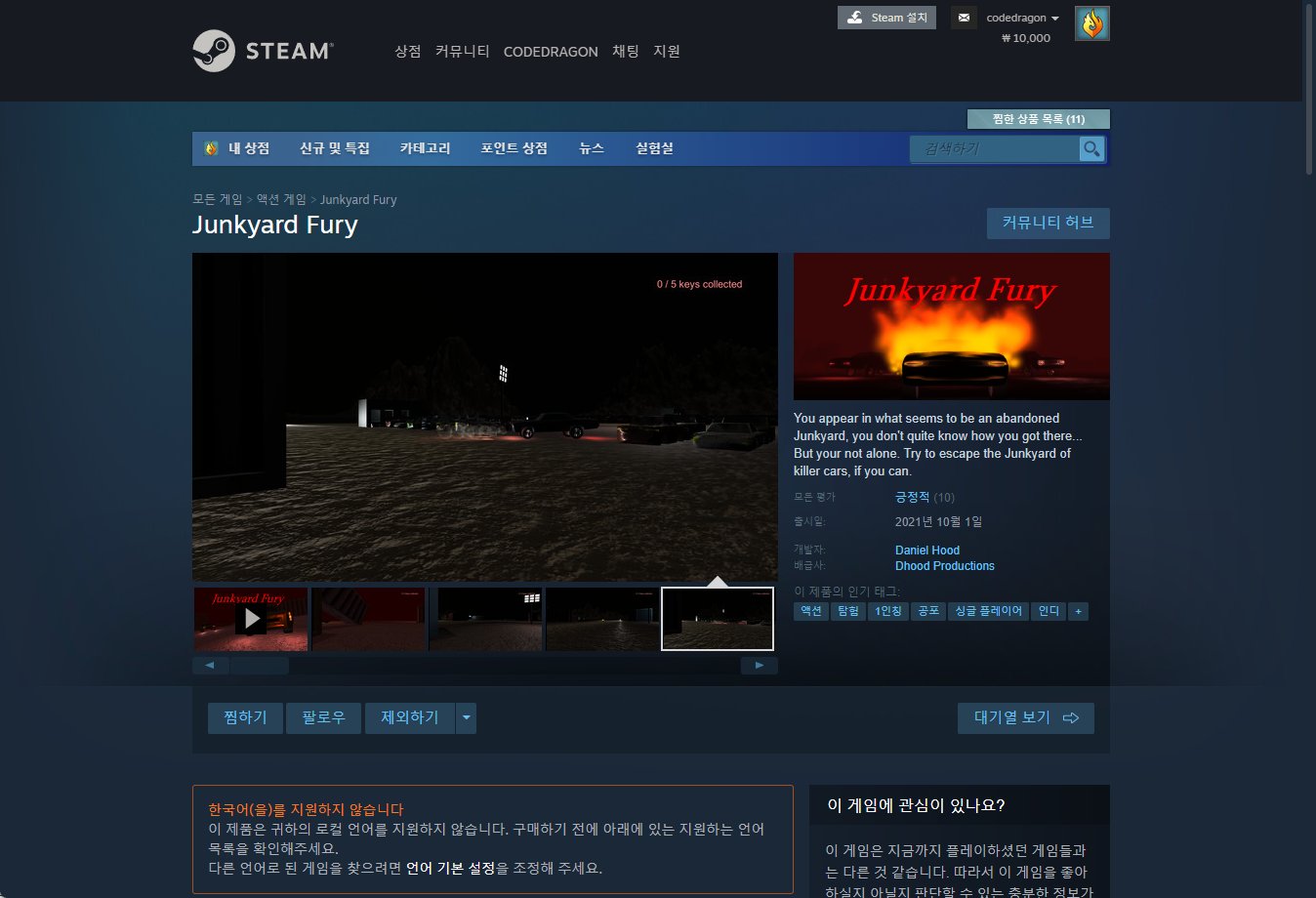This screenshot has width=1316, height=898.
Task: Play the Junkyard Fury trailer thumbnail
Action: coord(251,619)
